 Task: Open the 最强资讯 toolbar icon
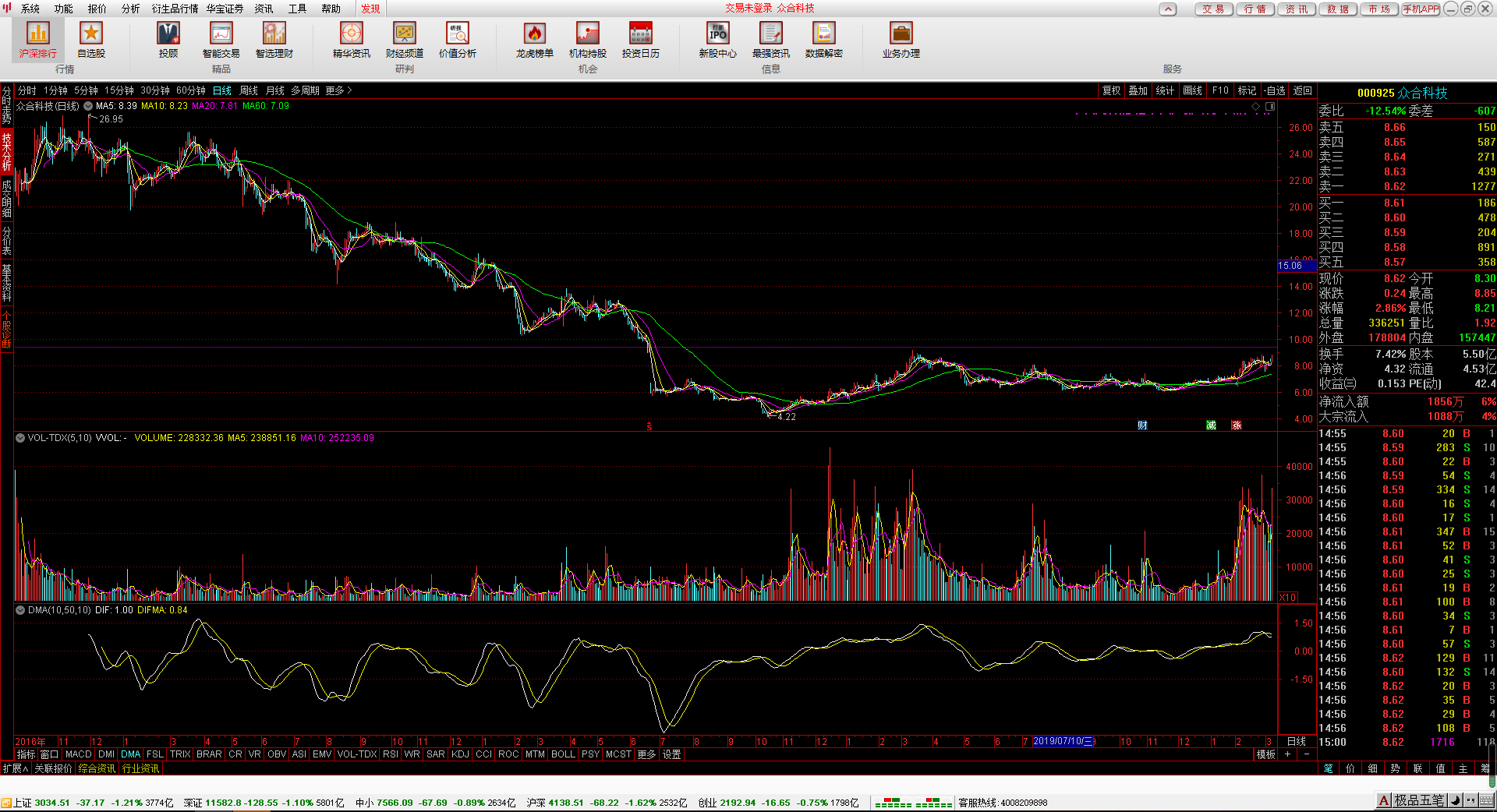pyautogui.click(x=771, y=40)
